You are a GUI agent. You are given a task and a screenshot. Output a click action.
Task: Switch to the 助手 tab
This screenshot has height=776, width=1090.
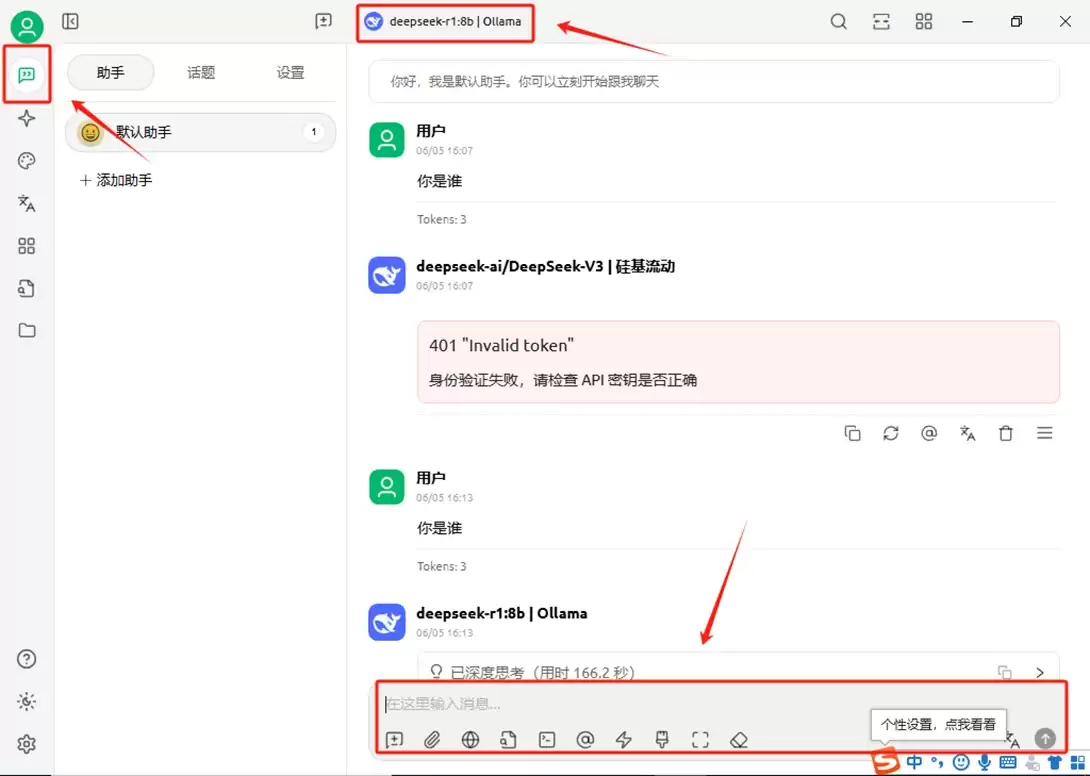(111, 72)
